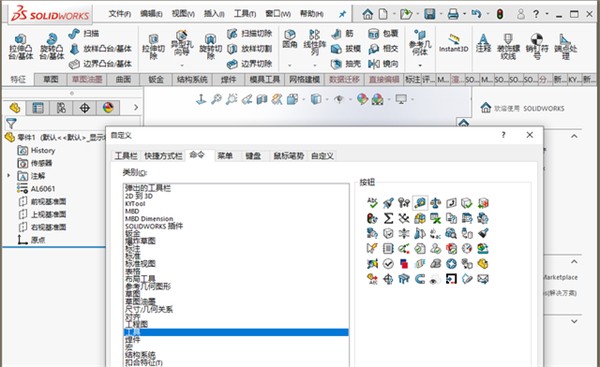Image resolution: width=600 pixels, height=367 pixels.
Task: Select 前视基准面 in the feature tree
Action: pyautogui.click(x=42, y=201)
